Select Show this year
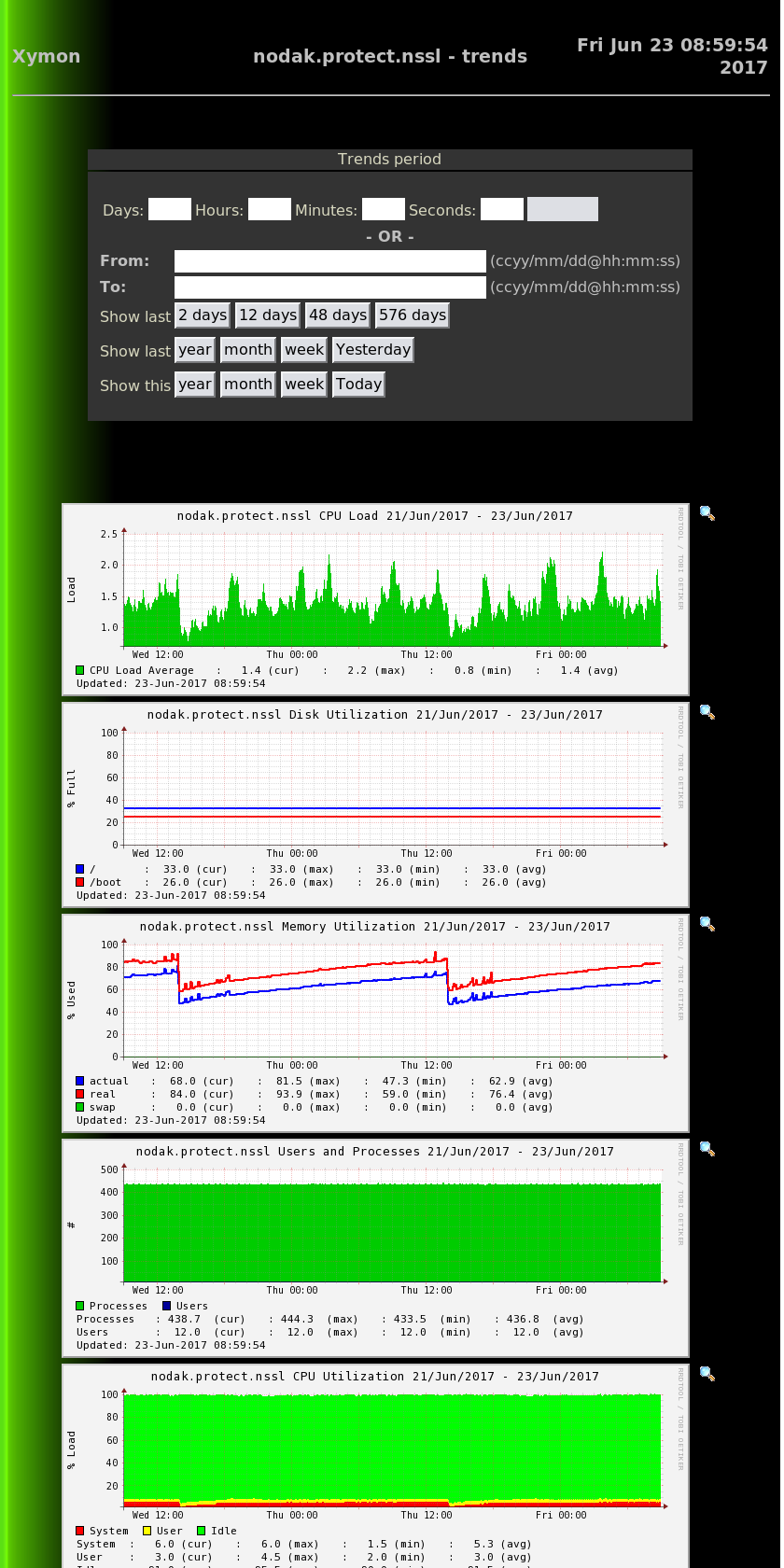Viewport: 784px width, 1568px height. coord(195,385)
